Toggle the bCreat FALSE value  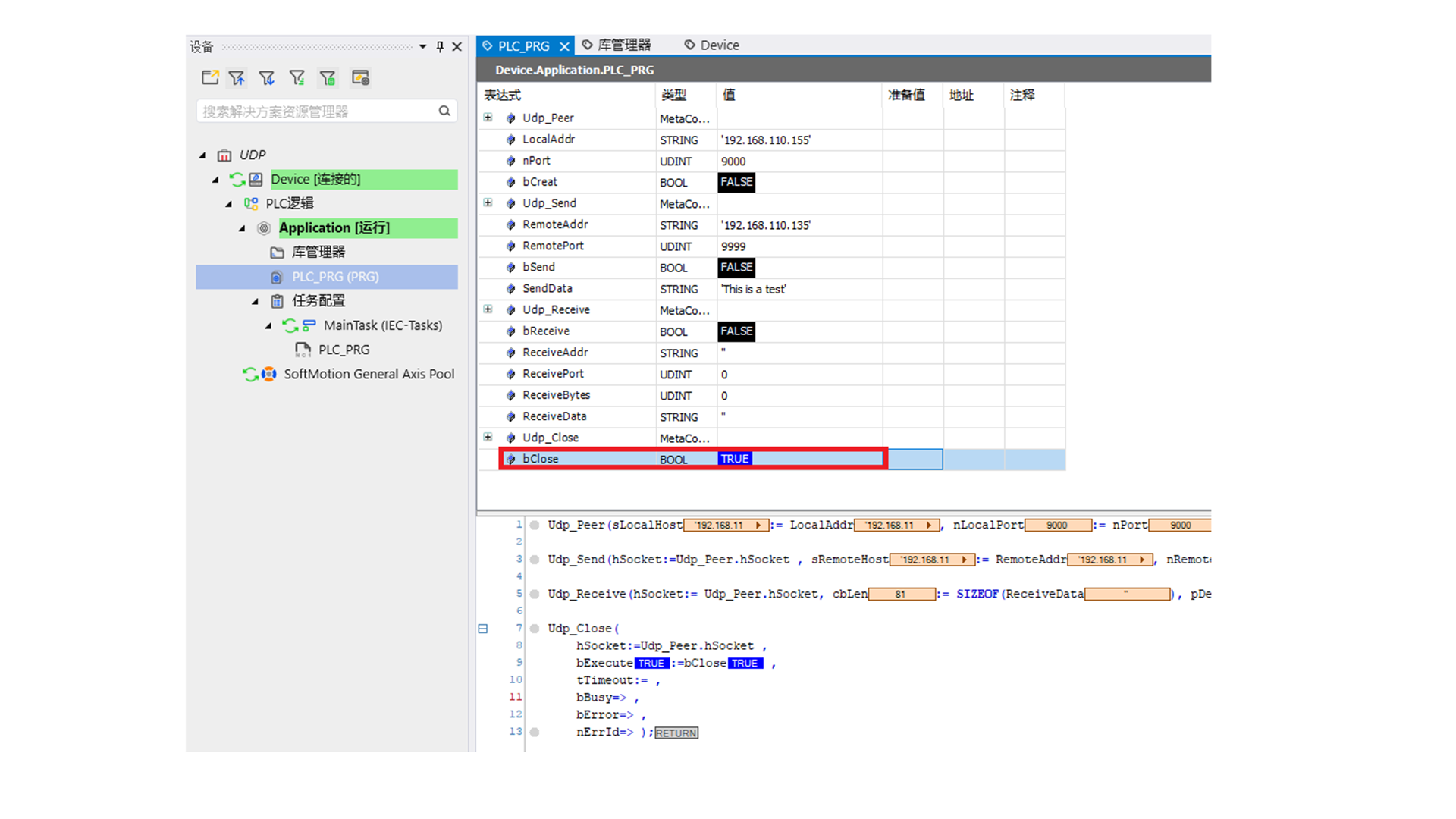coord(736,182)
